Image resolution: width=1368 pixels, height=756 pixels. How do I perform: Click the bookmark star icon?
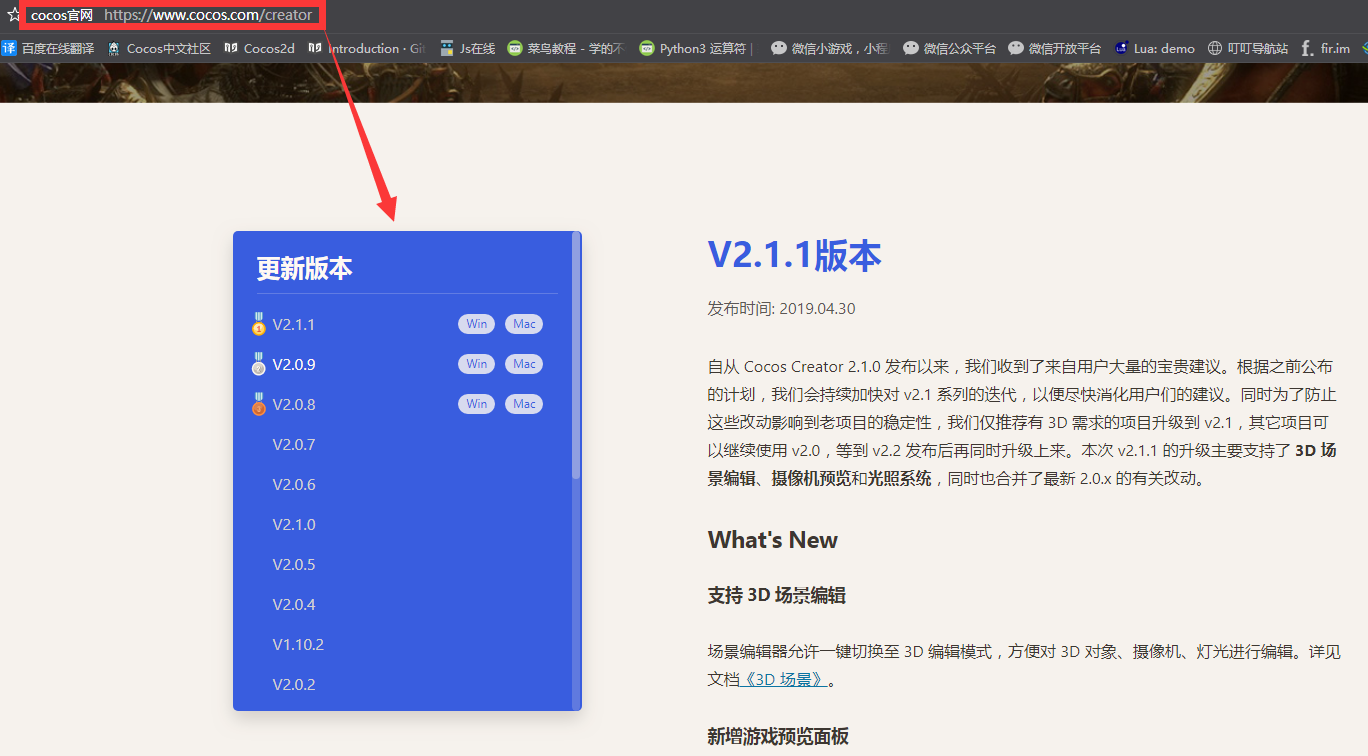click(x=14, y=15)
